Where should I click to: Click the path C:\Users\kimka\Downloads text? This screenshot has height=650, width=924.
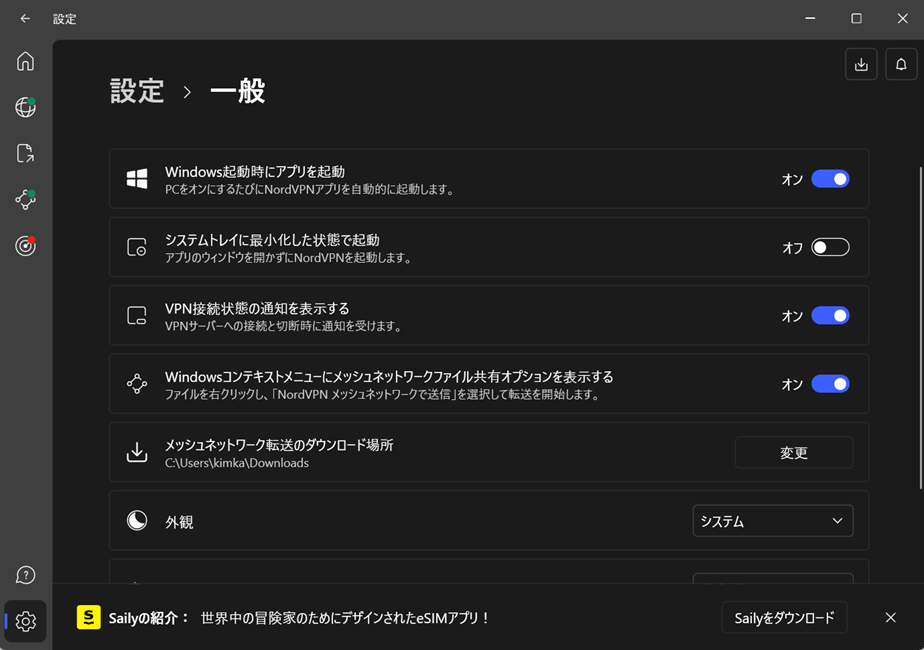click(x=237, y=463)
